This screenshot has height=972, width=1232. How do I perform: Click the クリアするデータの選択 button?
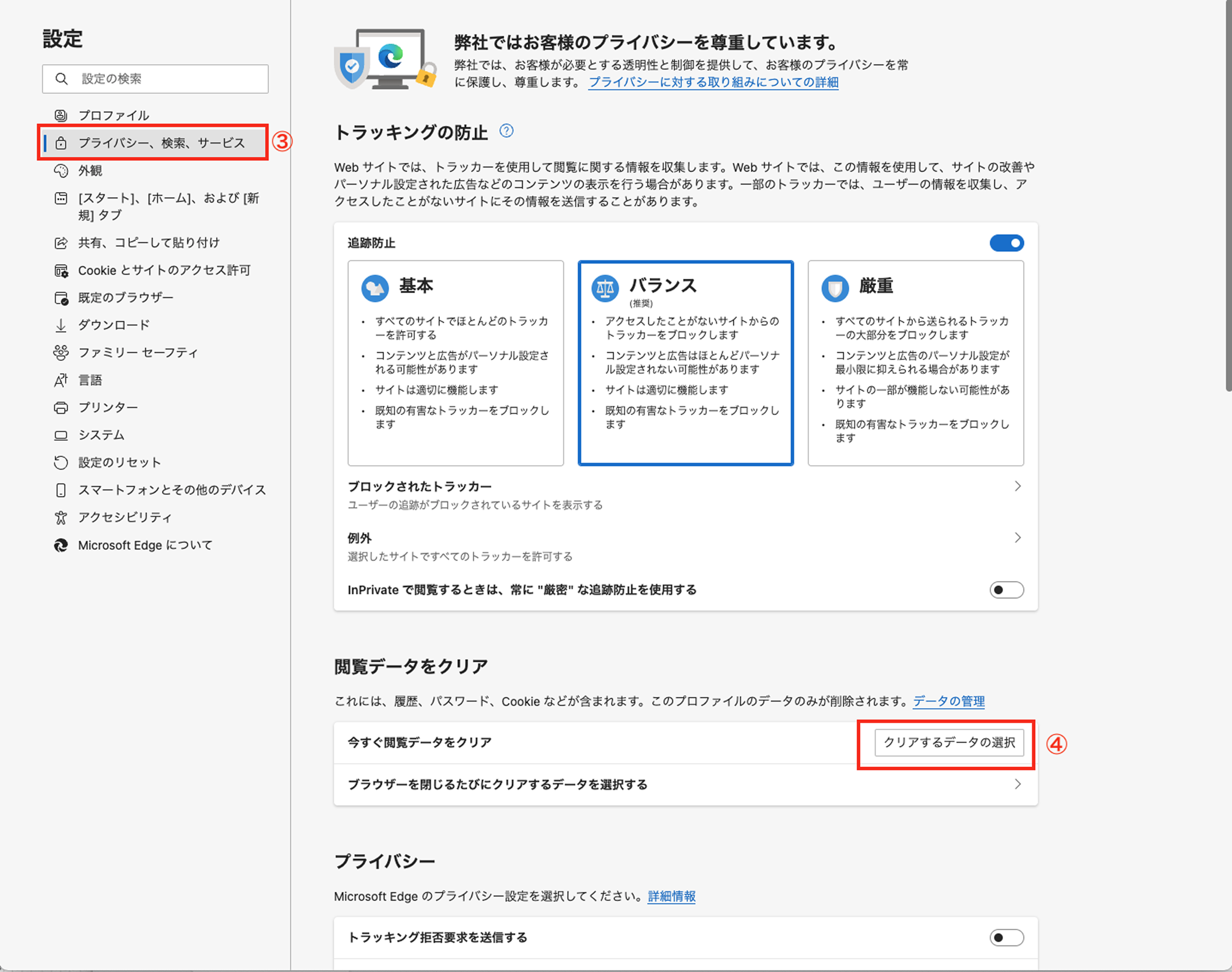click(949, 743)
